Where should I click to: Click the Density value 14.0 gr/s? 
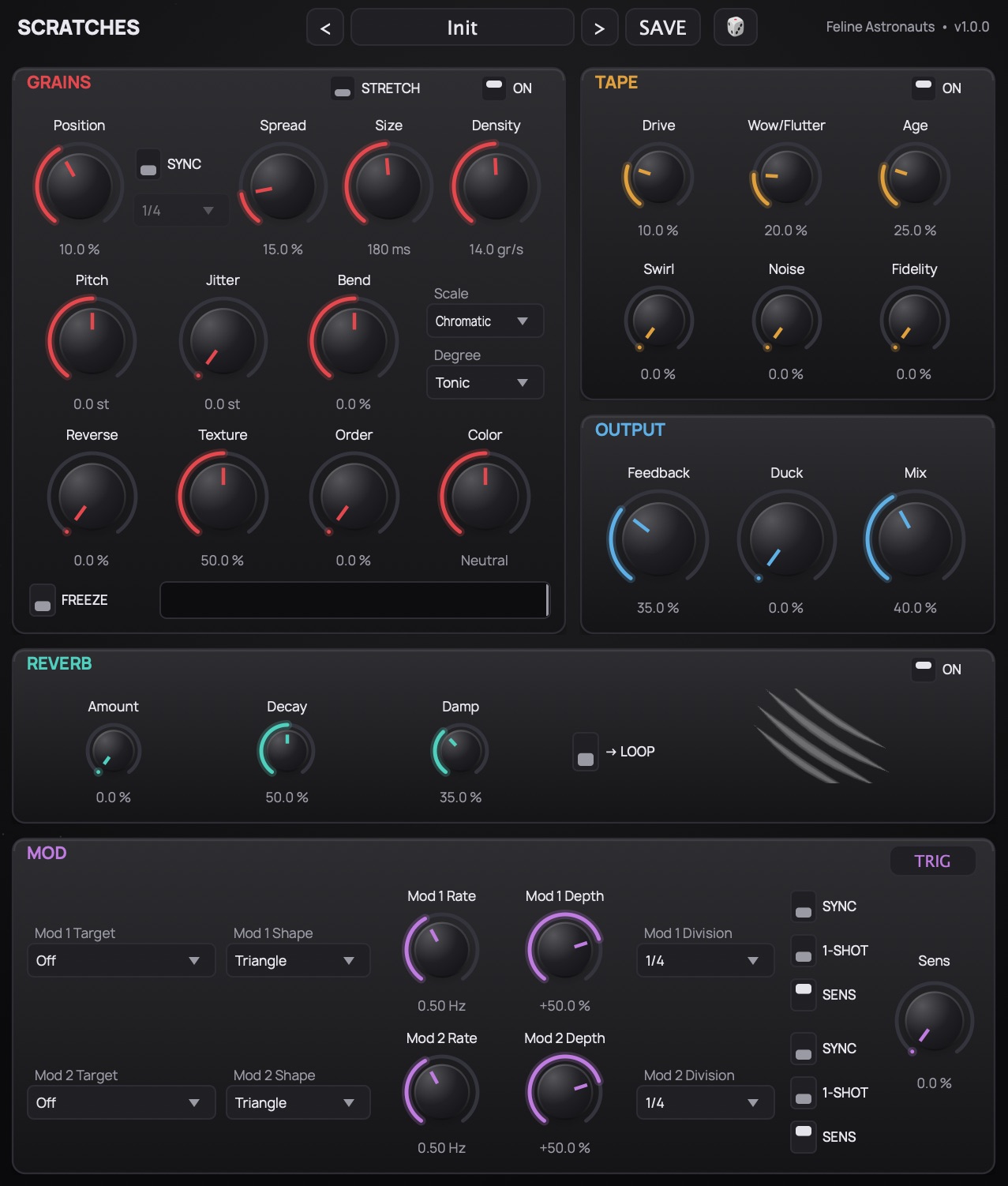click(496, 250)
